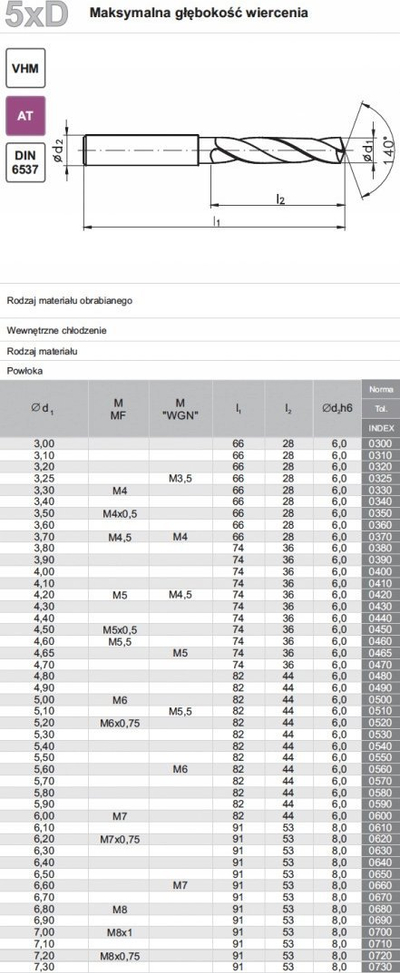
Task: Select the Wewnętrzne chłodzenie row
Action: [x=200, y=330]
